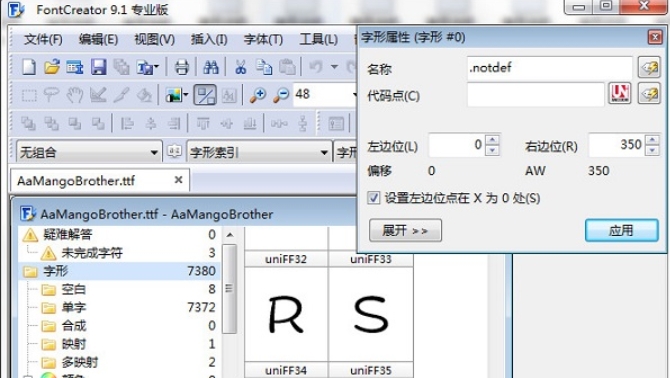The width and height of the screenshot is (670, 378).
Task: Paste using the clipboard icon
Action: pos(287,67)
